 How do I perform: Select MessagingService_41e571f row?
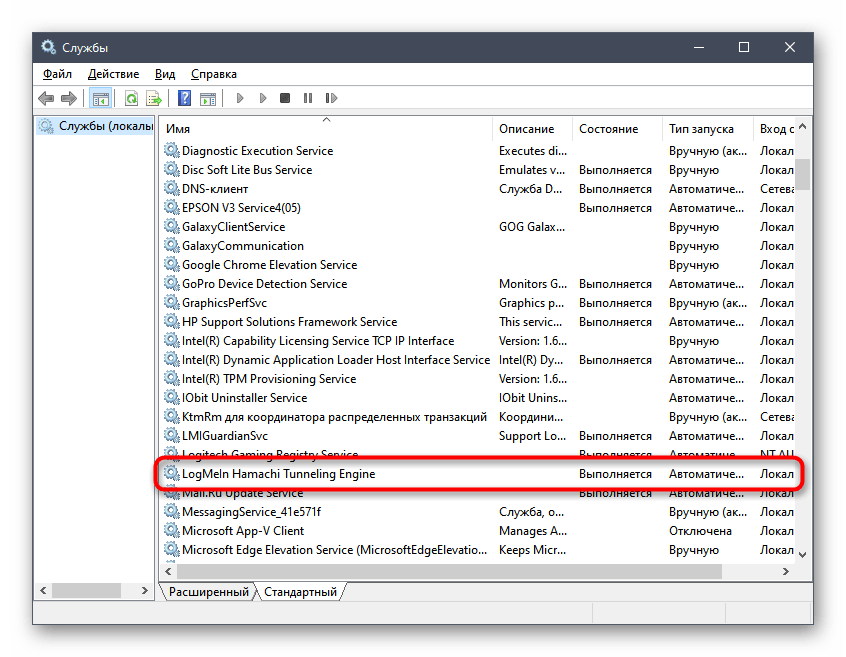pos(478,511)
